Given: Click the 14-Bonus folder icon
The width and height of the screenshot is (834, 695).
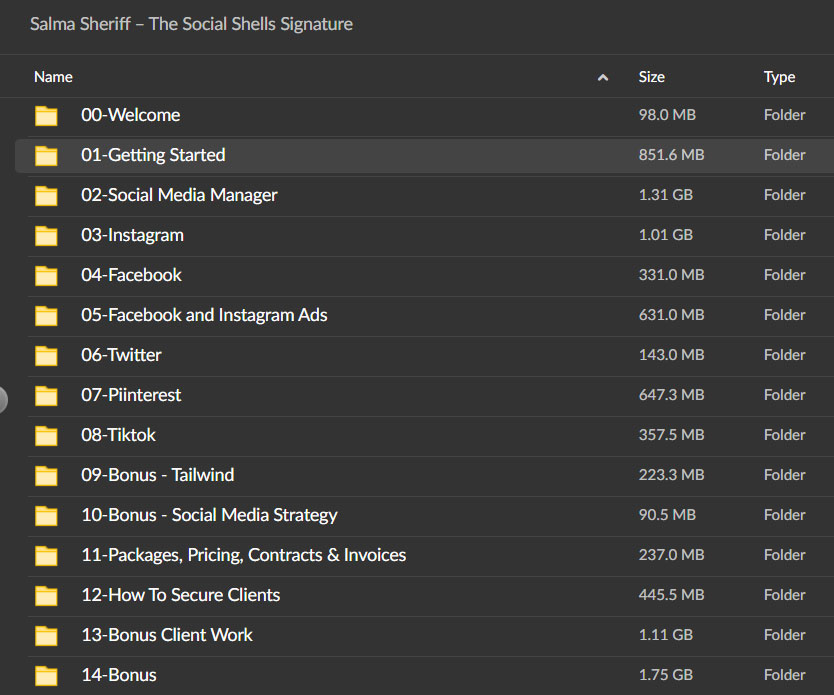Looking at the screenshot, I should tap(46, 675).
